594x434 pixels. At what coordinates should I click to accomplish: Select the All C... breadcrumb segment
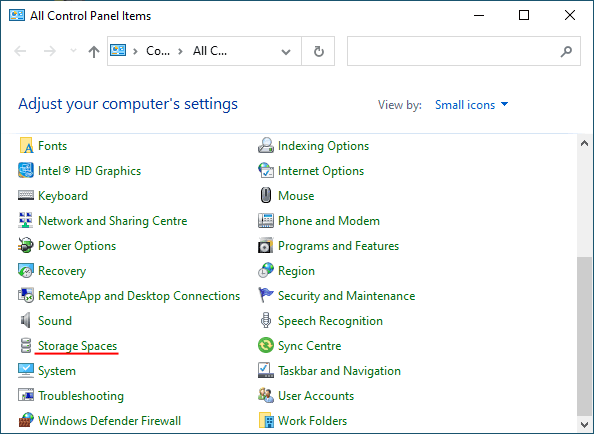coord(210,51)
